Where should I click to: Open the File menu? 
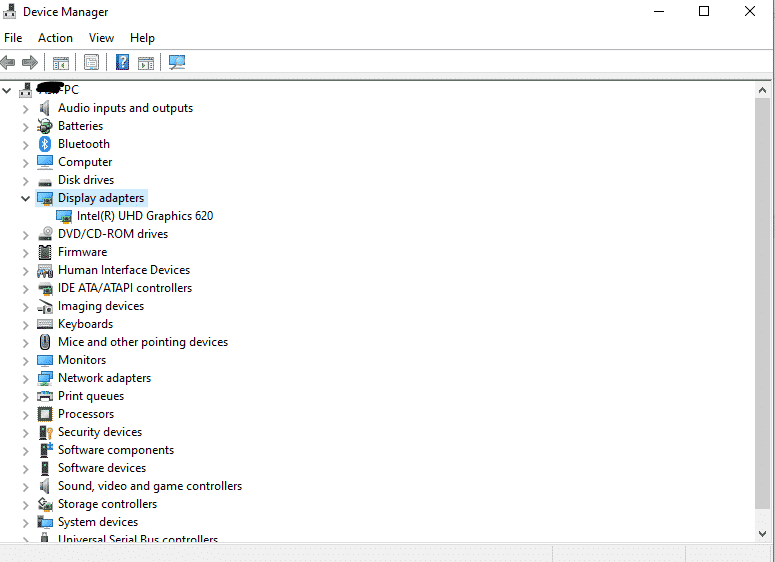pyautogui.click(x=13, y=38)
